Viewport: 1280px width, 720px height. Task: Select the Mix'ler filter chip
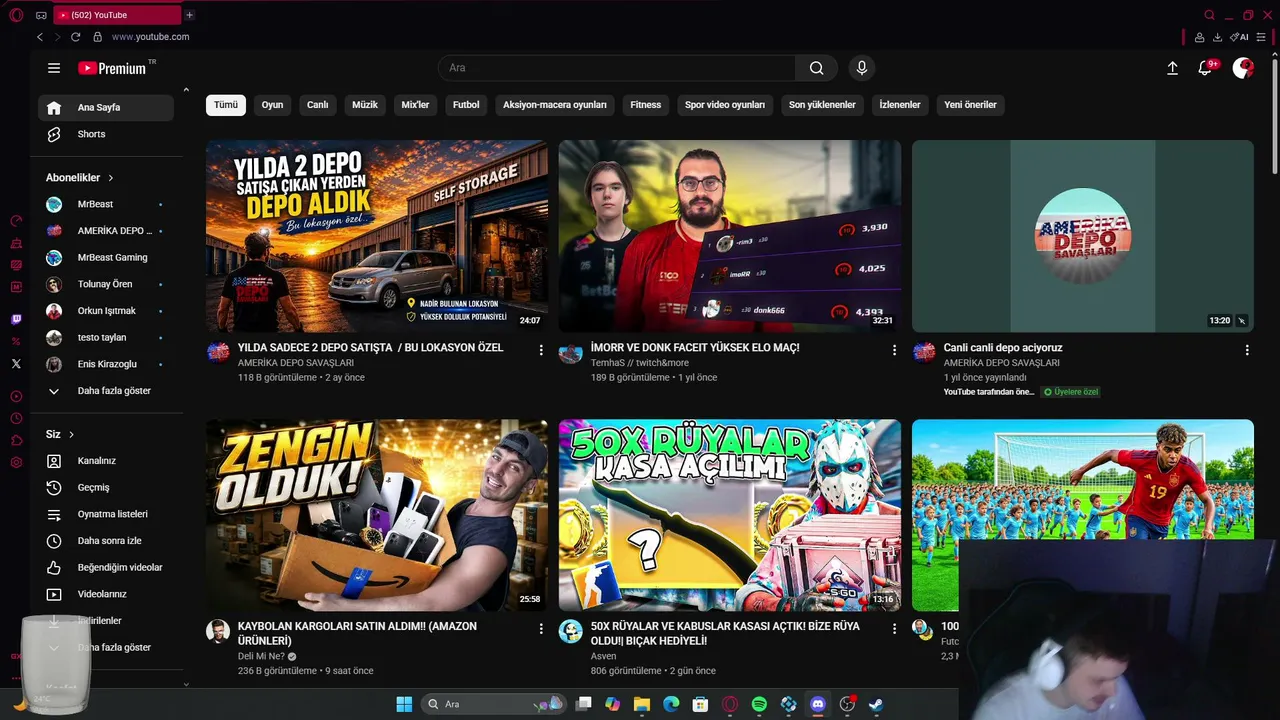click(x=415, y=105)
